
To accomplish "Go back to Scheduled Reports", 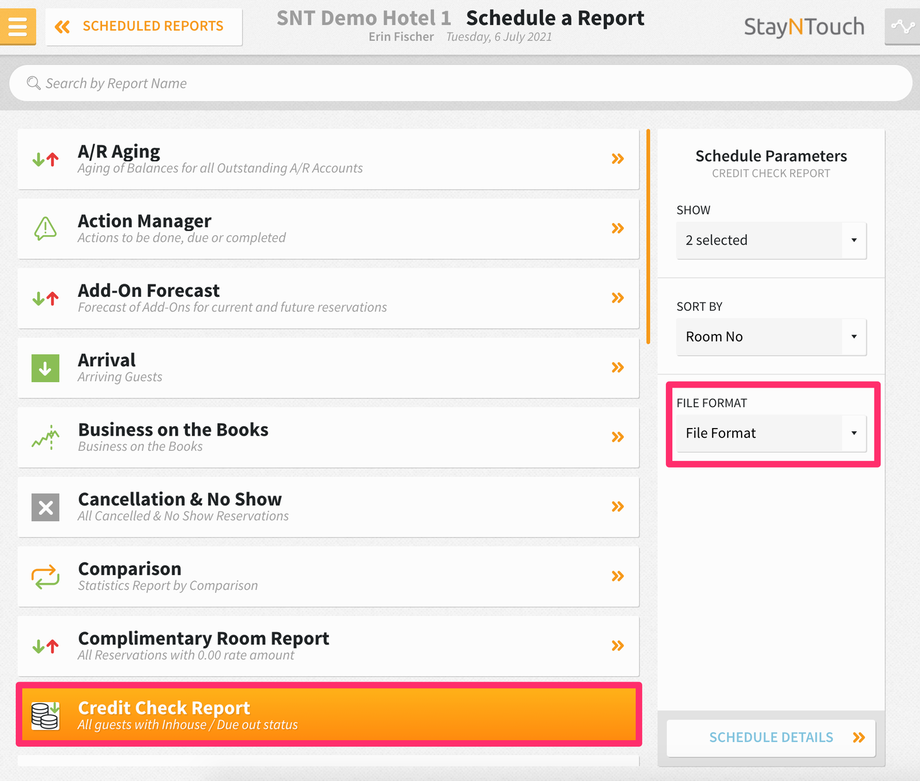I will click(x=144, y=26).
